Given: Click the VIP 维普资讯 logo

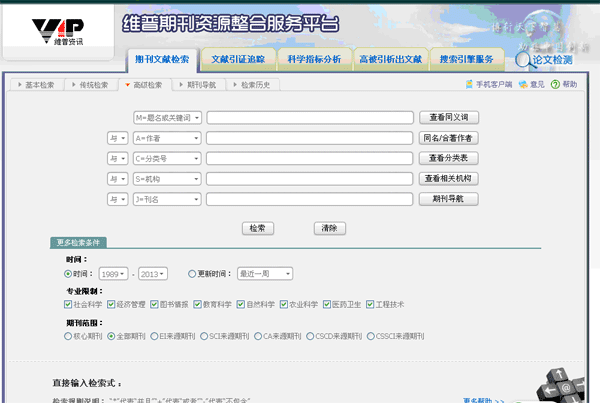Looking at the screenshot, I should [58, 32].
